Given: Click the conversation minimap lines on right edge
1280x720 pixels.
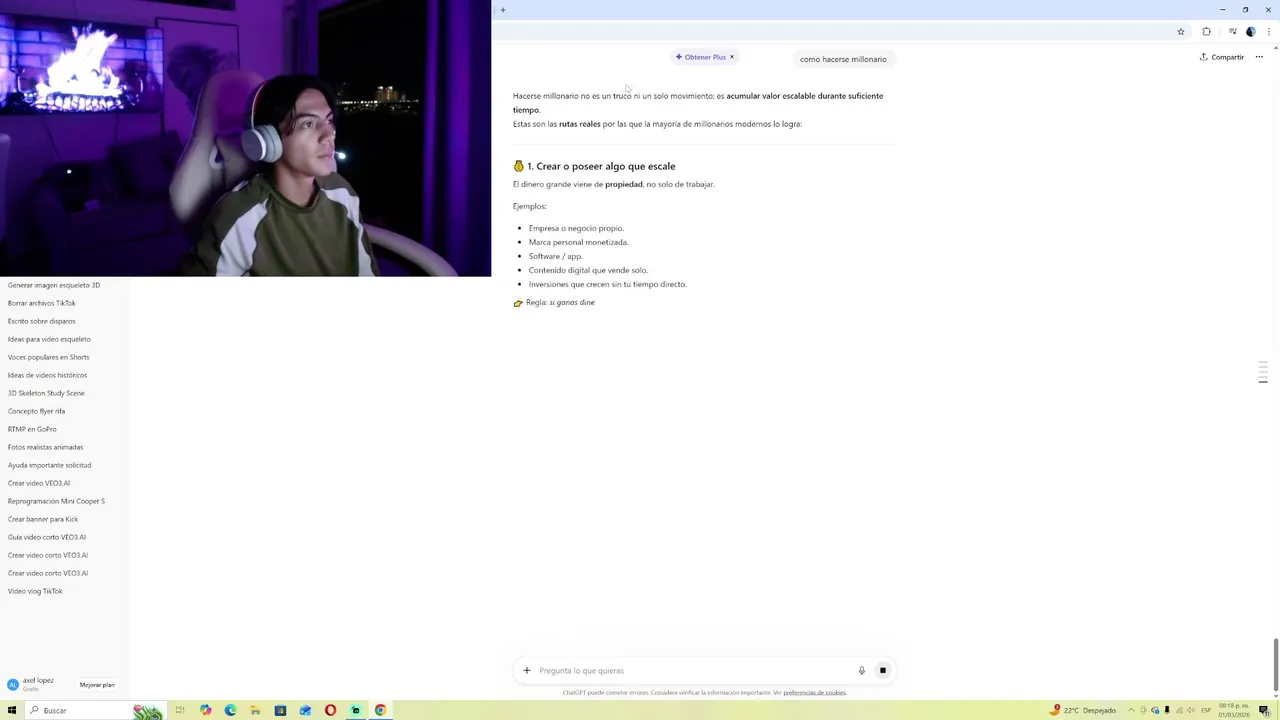Looking at the screenshot, I should 1263,372.
